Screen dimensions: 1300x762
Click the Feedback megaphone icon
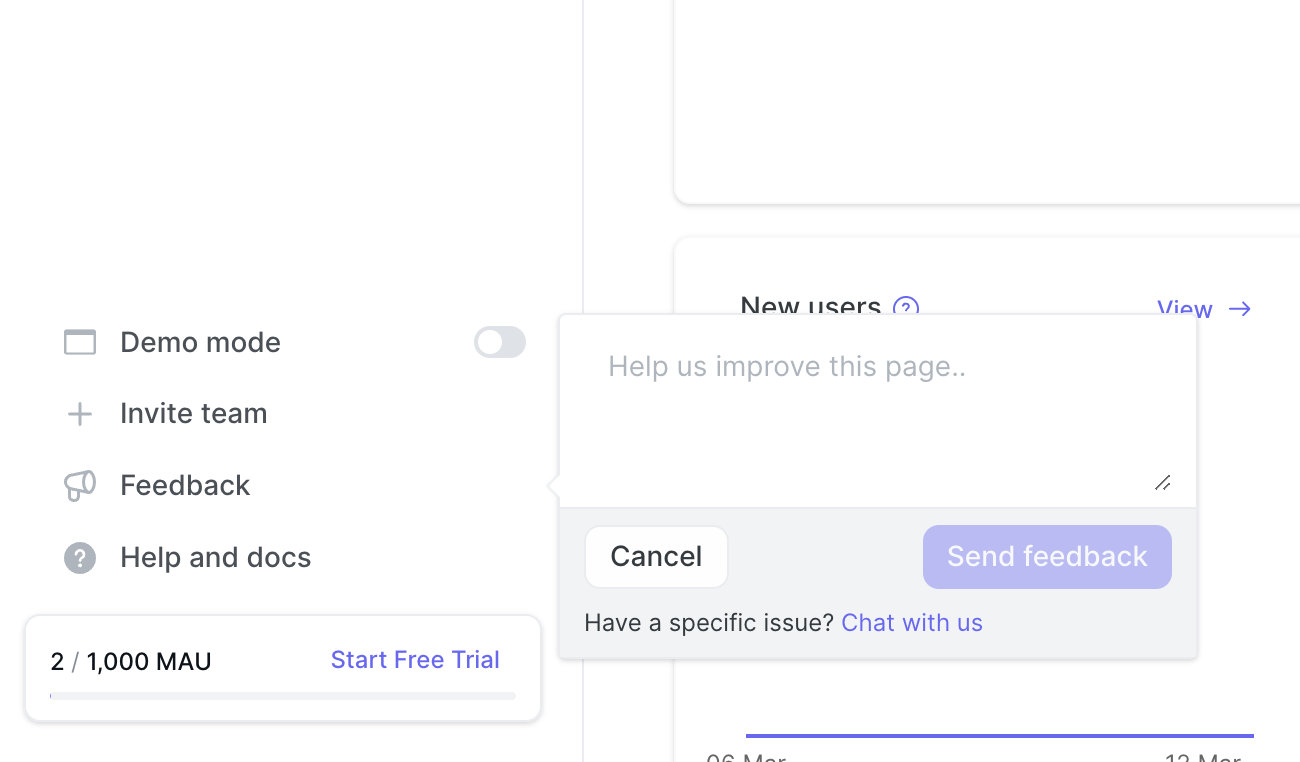point(80,486)
